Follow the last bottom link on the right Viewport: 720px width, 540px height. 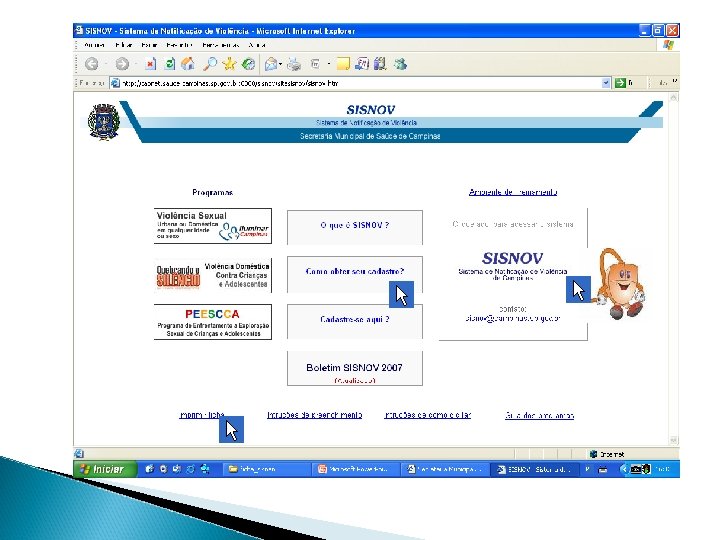540,416
